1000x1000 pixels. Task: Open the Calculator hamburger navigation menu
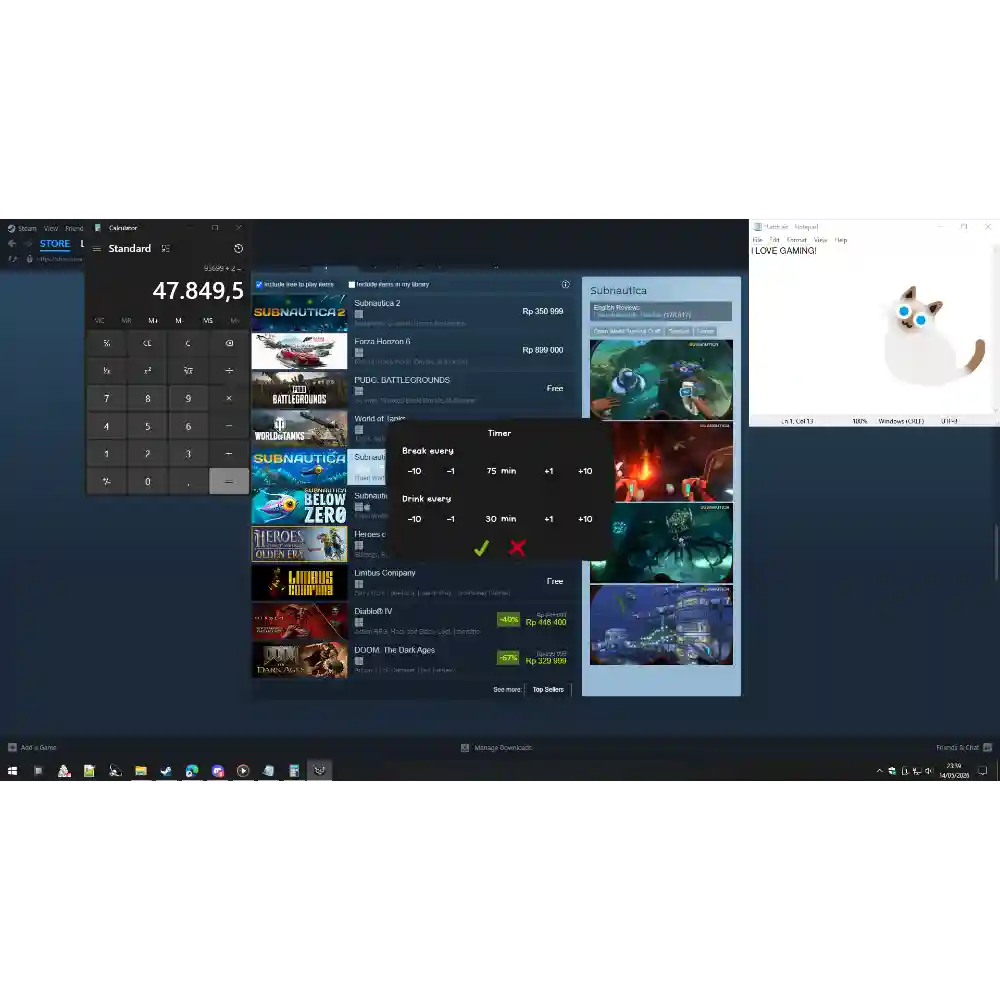pyautogui.click(x=97, y=249)
